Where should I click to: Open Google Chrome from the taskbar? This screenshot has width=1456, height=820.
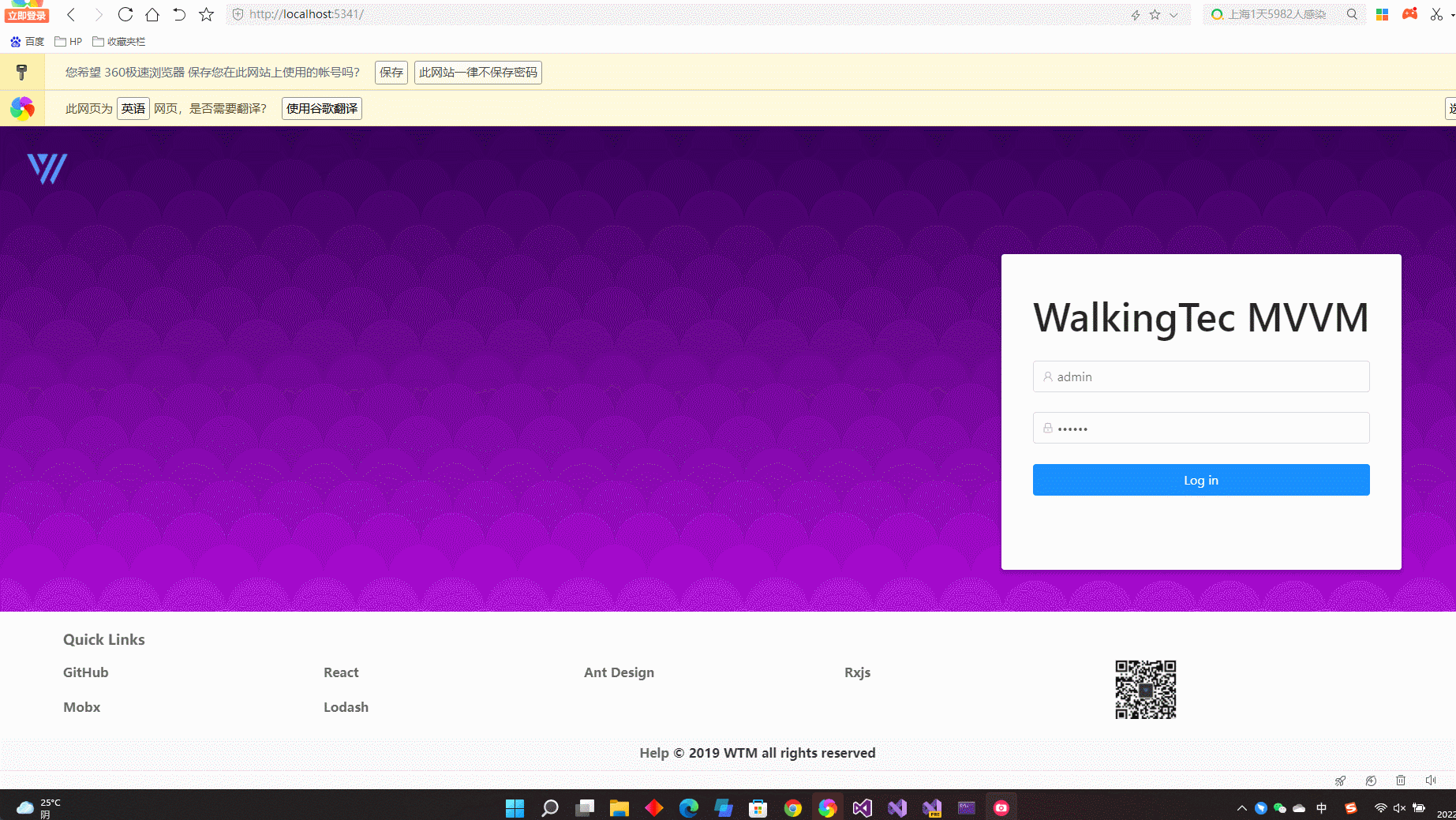click(793, 808)
